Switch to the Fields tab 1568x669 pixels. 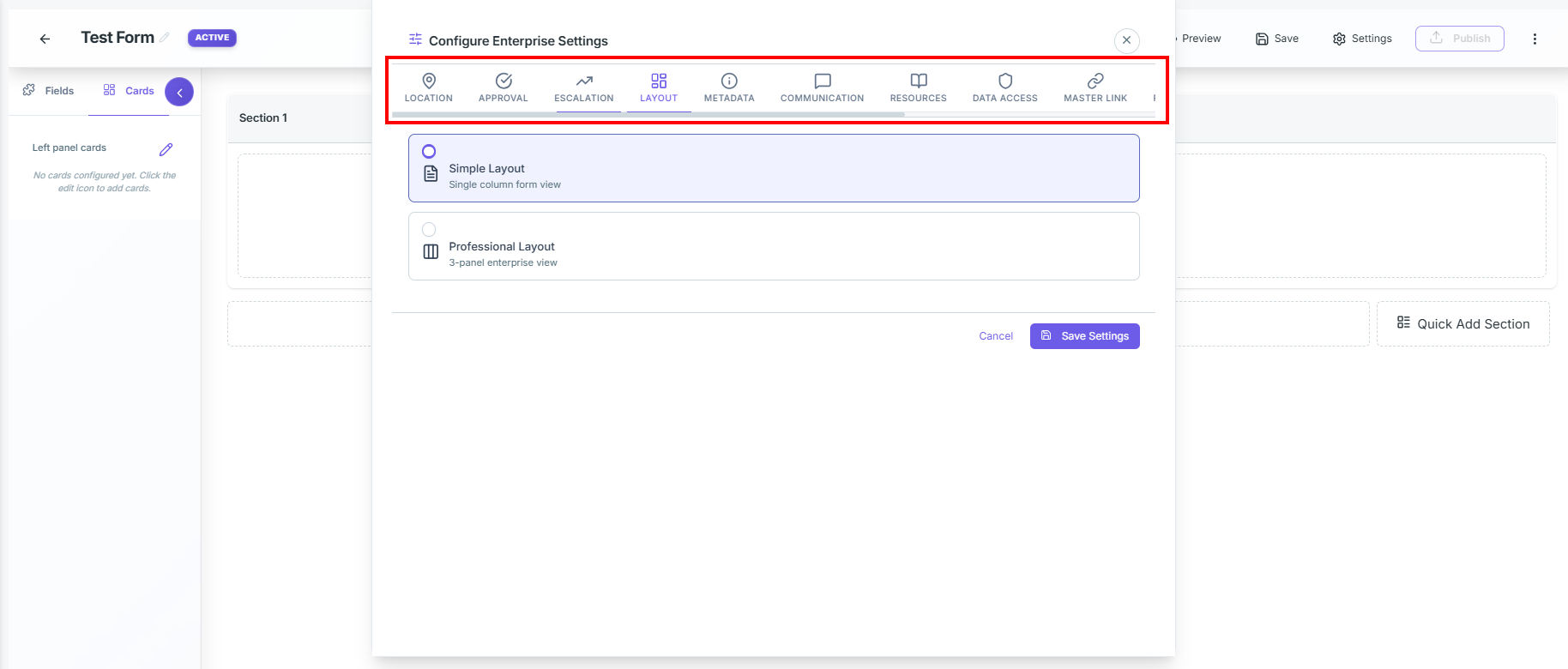(x=49, y=91)
